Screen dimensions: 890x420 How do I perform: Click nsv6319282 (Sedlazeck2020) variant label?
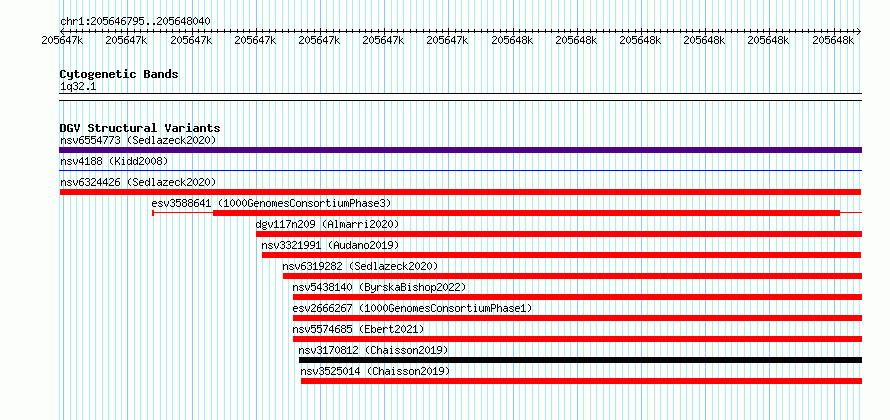[360, 266]
